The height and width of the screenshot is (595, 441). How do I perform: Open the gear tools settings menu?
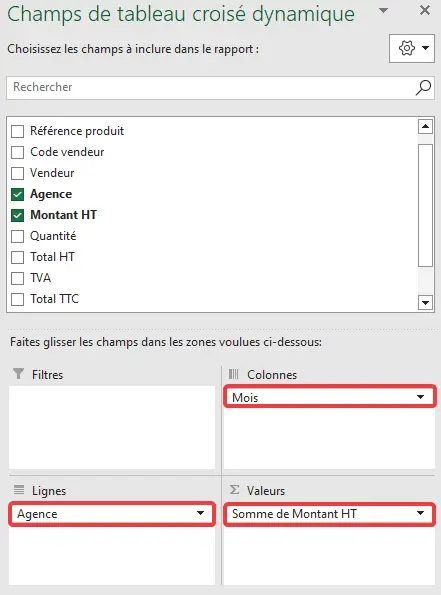tap(412, 49)
